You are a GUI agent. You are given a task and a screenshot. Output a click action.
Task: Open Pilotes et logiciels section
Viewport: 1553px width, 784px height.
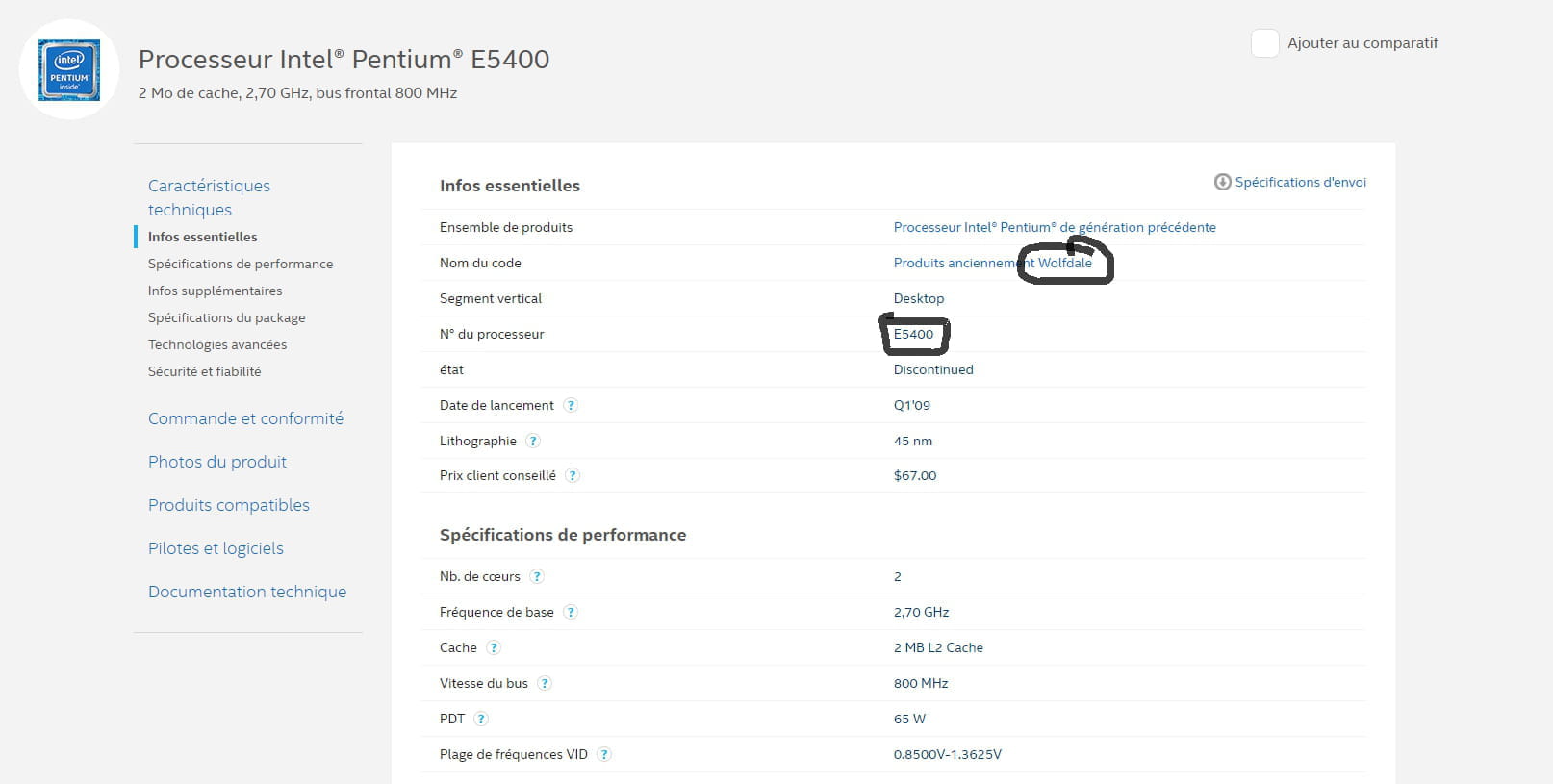coord(216,548)
